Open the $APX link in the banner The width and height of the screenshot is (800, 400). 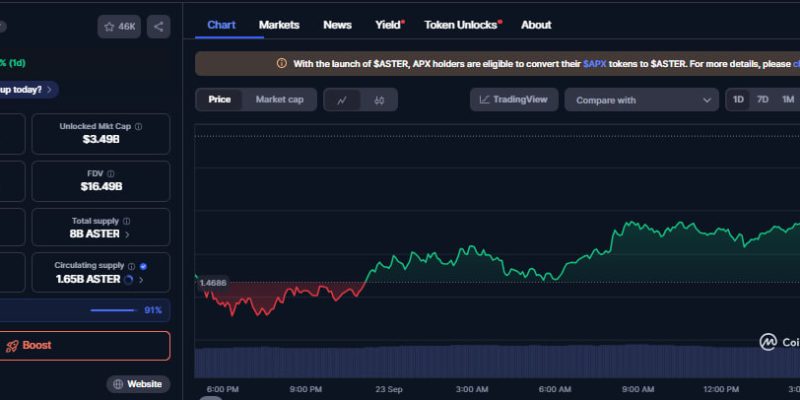597,63
